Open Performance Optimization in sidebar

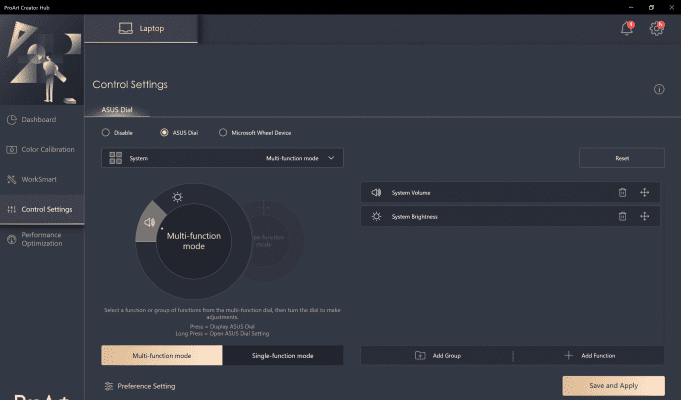click(42, 239)
